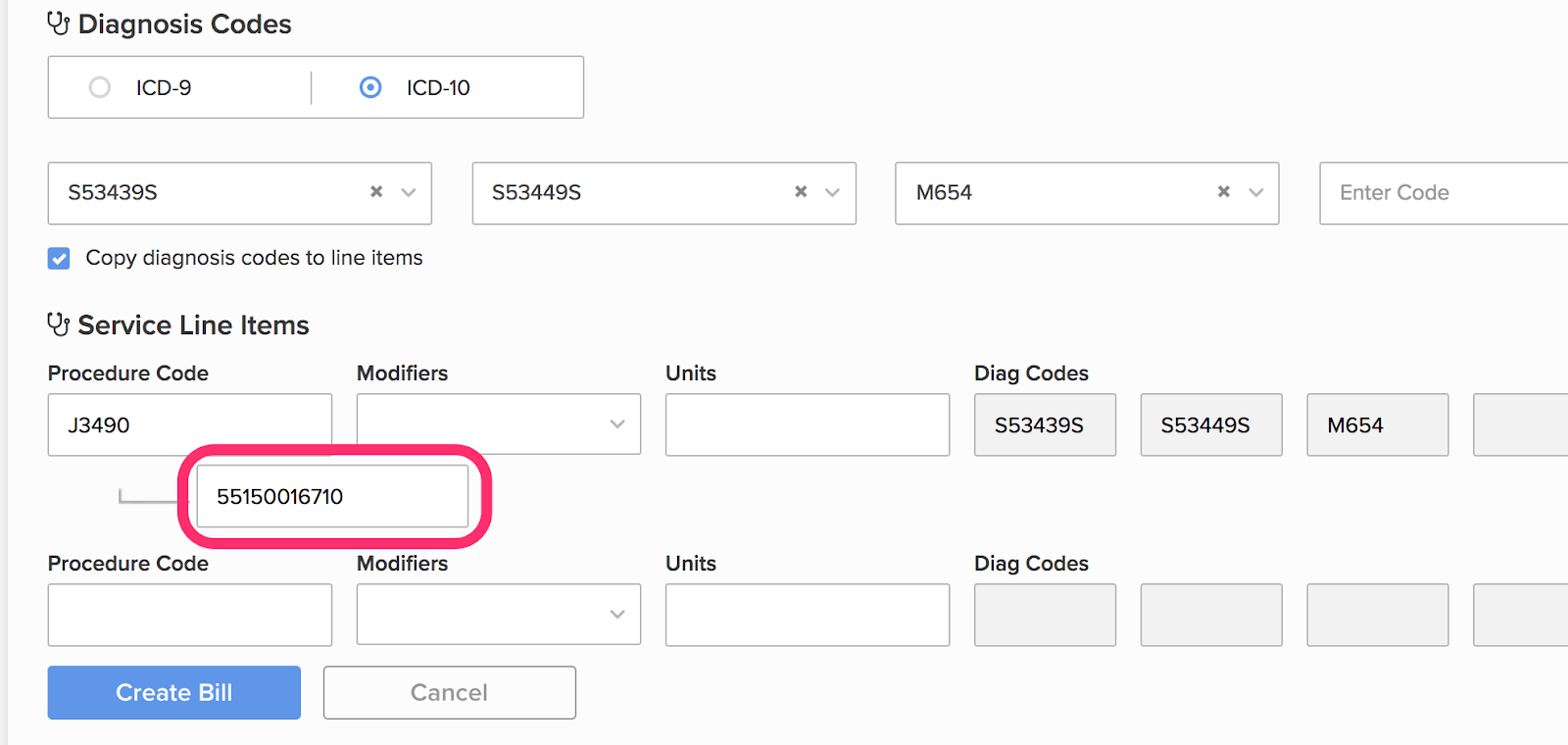Click the empty second Procedure Code field
The image size is (1568, 745).
click(x=189, y=615)
